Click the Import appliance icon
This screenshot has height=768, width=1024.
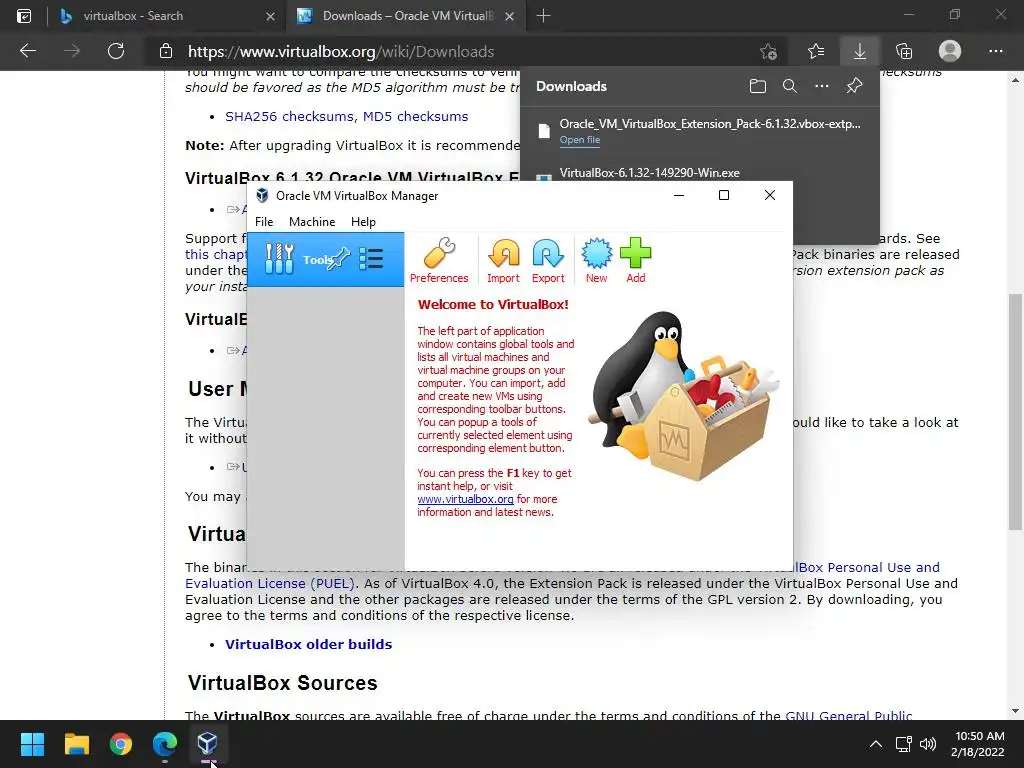(x=504, y=260)
